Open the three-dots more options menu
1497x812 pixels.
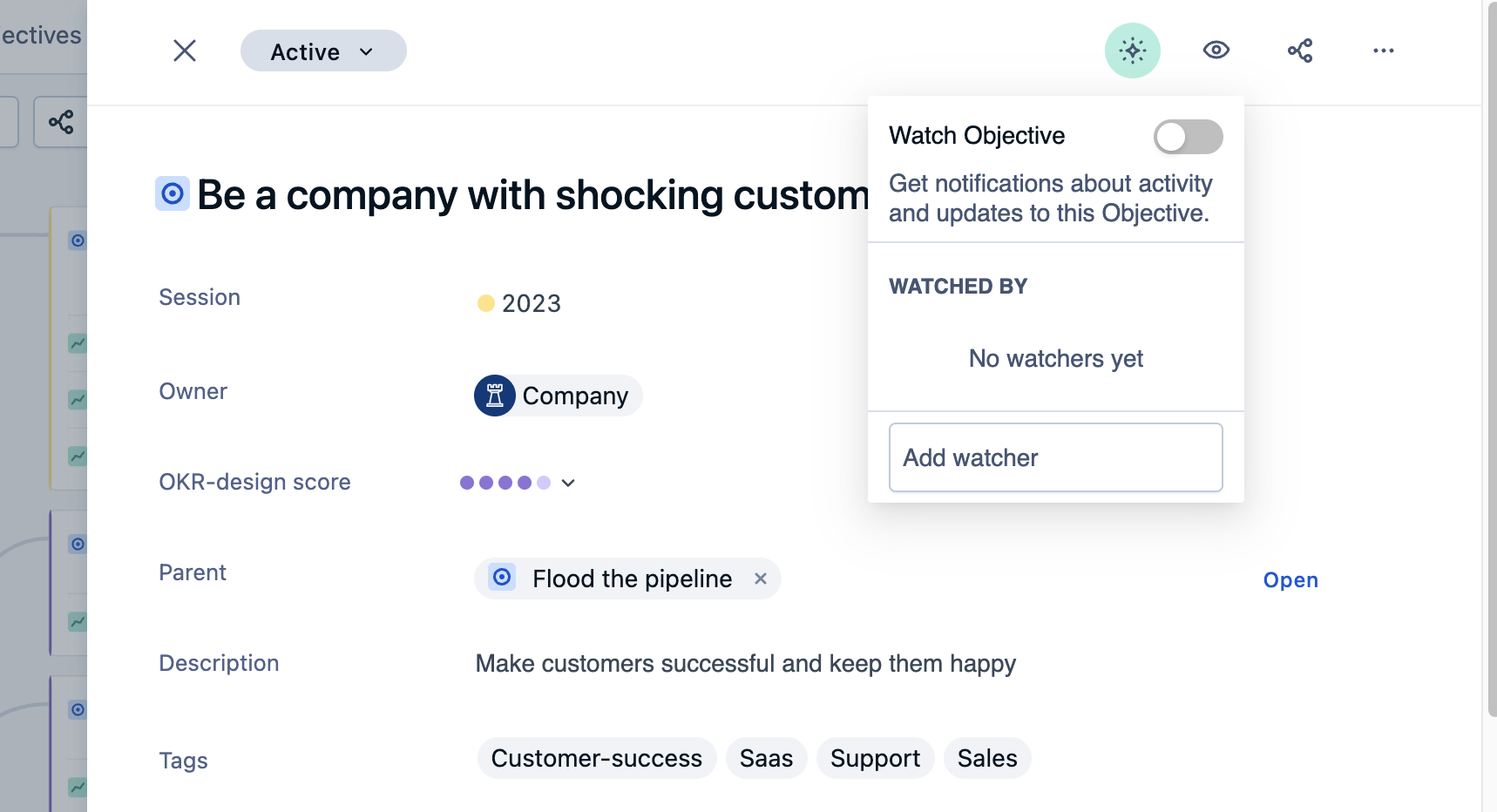[x=1383, y=51]
